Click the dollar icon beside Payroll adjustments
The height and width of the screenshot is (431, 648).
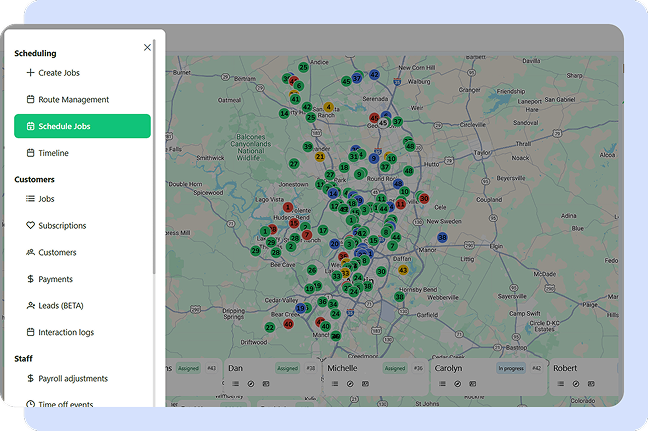(x=30, y=379)
